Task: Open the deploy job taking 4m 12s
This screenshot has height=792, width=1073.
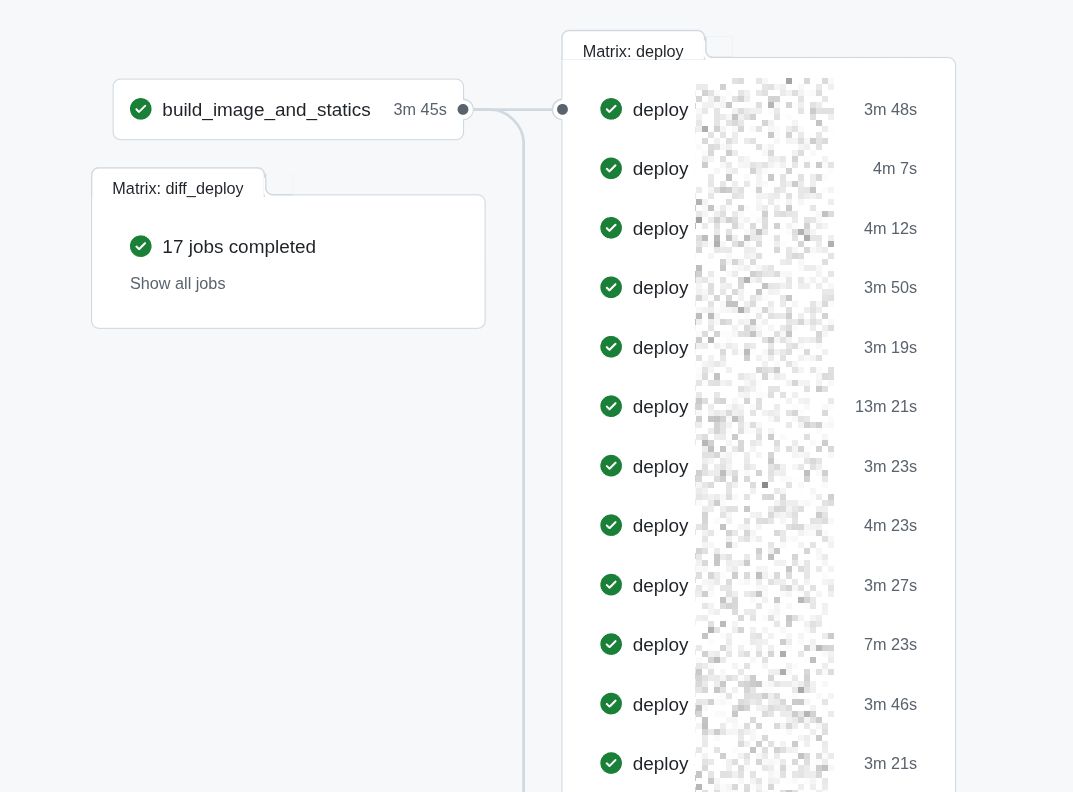Action: pyautogui.click(x=660, y=228)
